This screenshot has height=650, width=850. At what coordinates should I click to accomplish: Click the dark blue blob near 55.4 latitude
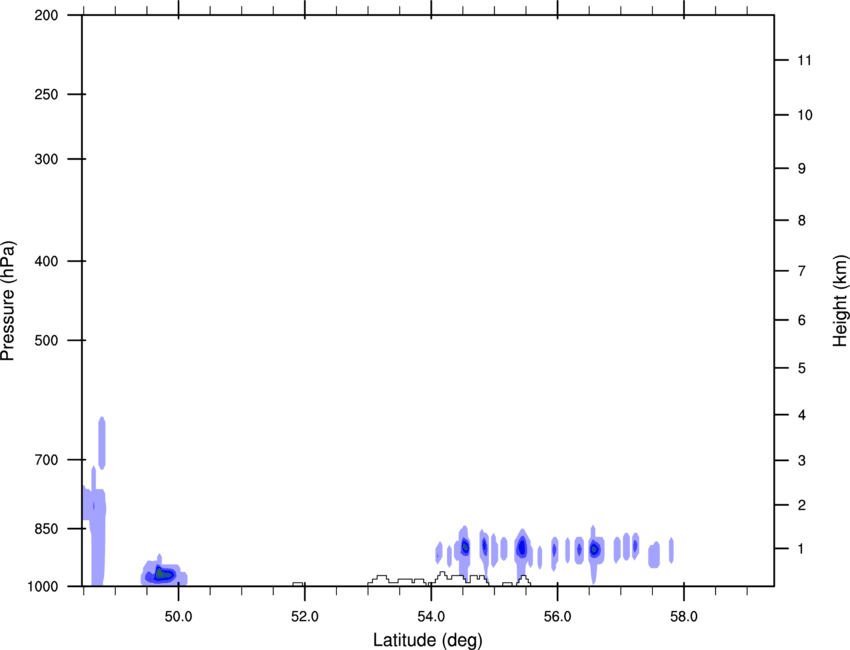click(x=521, y=548)
